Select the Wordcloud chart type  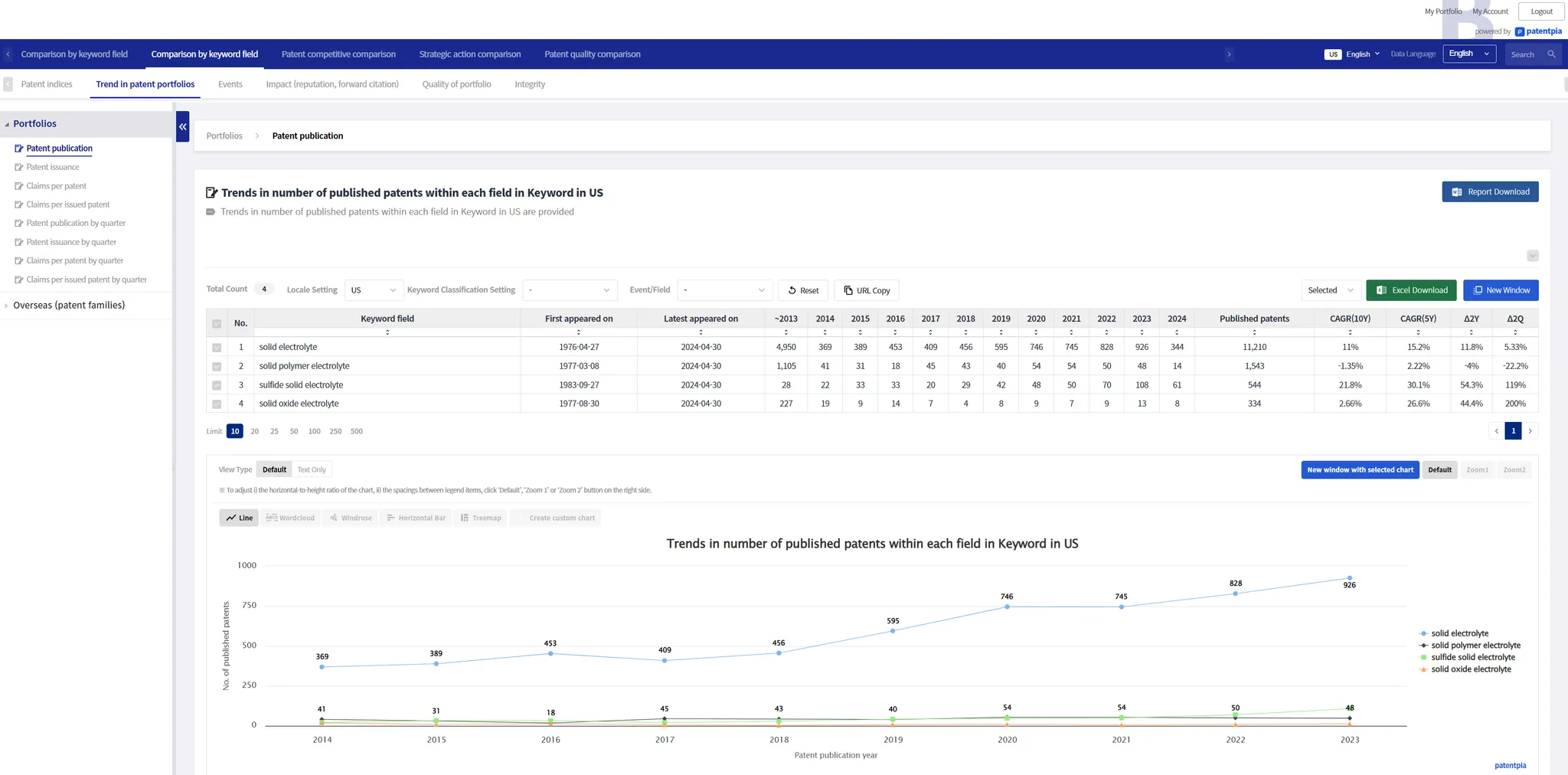coord(290,518)
